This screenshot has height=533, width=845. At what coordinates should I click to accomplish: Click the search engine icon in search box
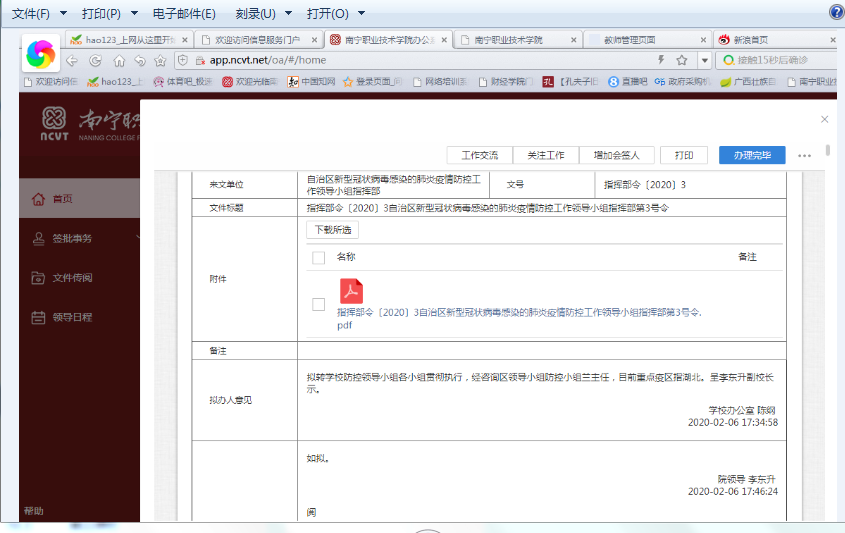click(x=728, y=60)
